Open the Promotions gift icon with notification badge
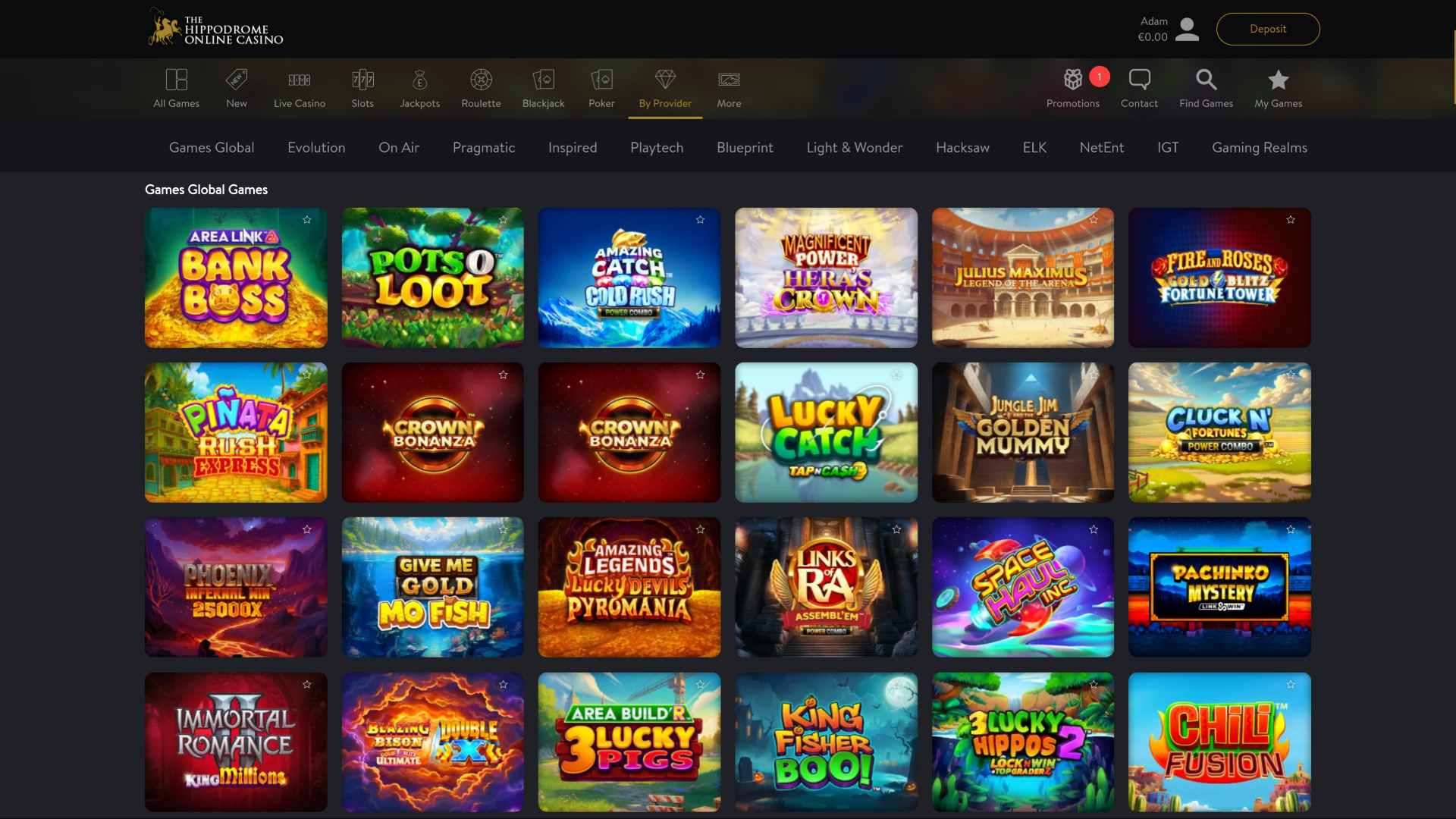This screenshot has width=1456, height=819. (x=1073, y=79)
